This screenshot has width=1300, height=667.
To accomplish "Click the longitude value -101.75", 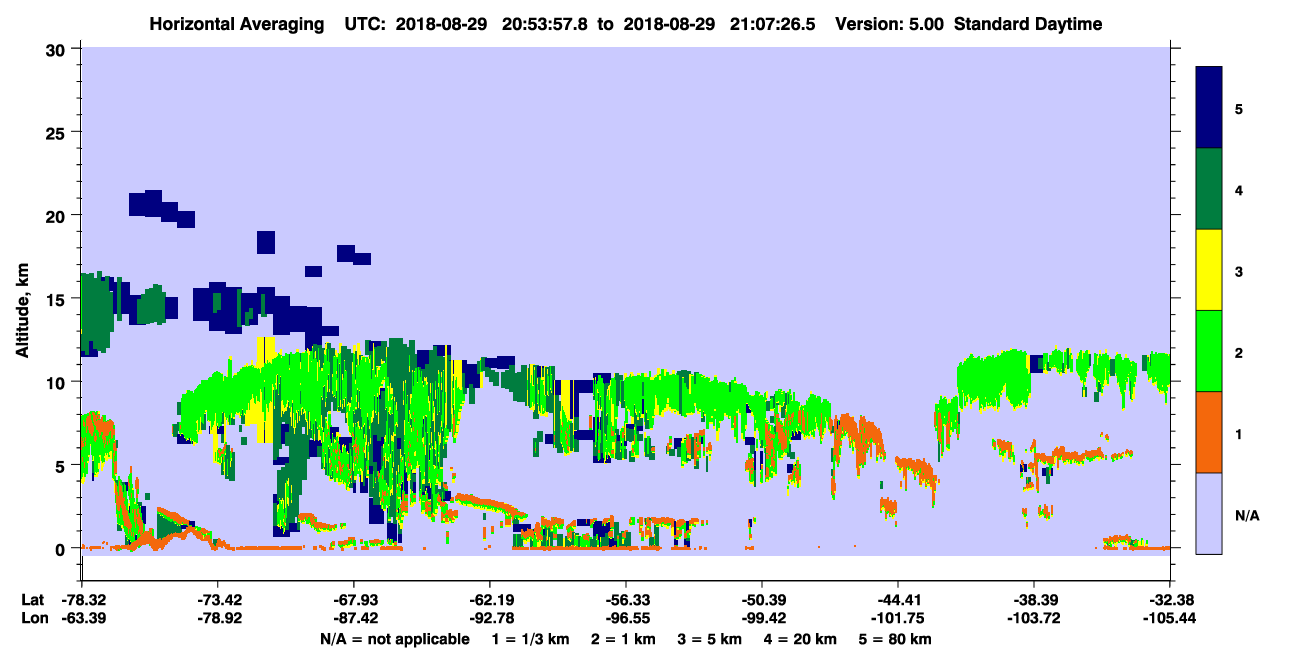I will pos(898,618).
